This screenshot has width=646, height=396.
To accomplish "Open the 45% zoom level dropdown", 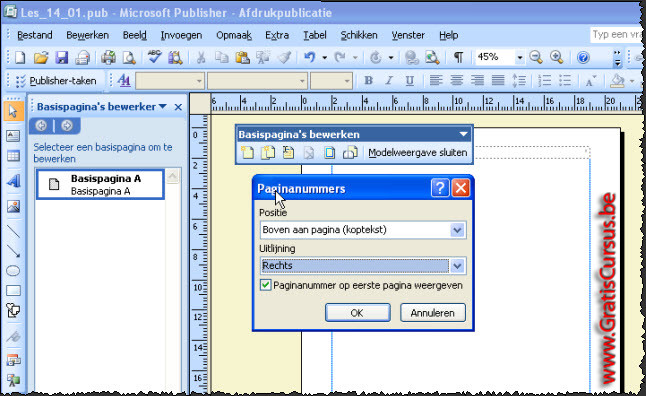I will coord(520,57).
